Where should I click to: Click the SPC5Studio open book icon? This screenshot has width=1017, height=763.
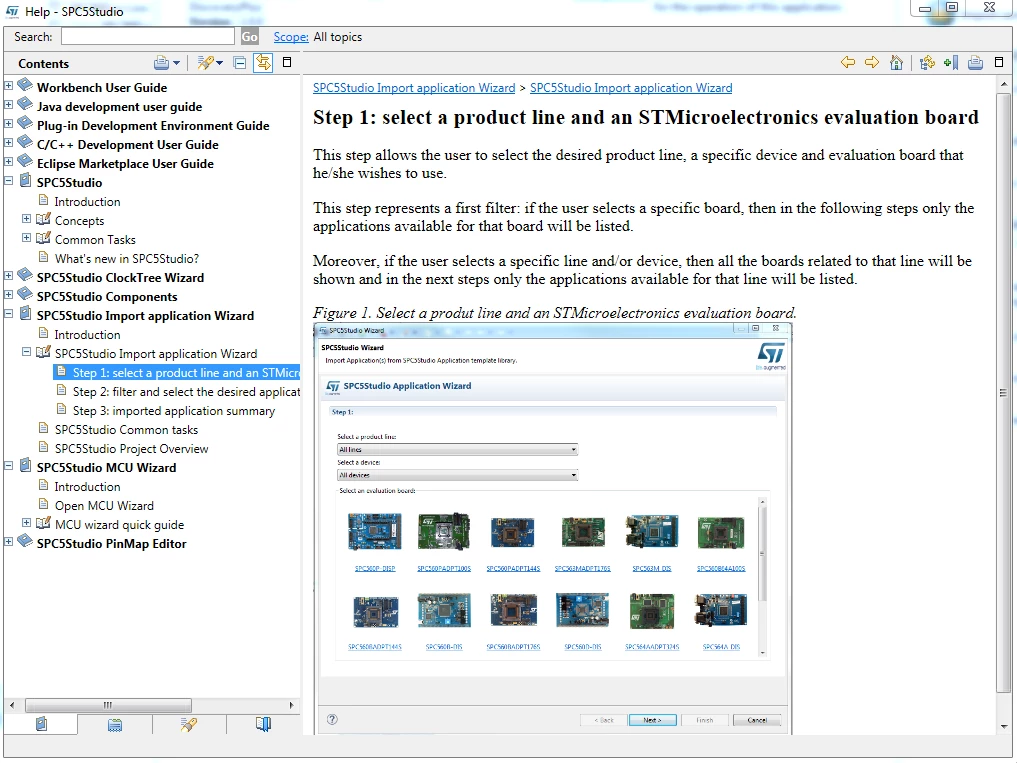click(25, 180)
